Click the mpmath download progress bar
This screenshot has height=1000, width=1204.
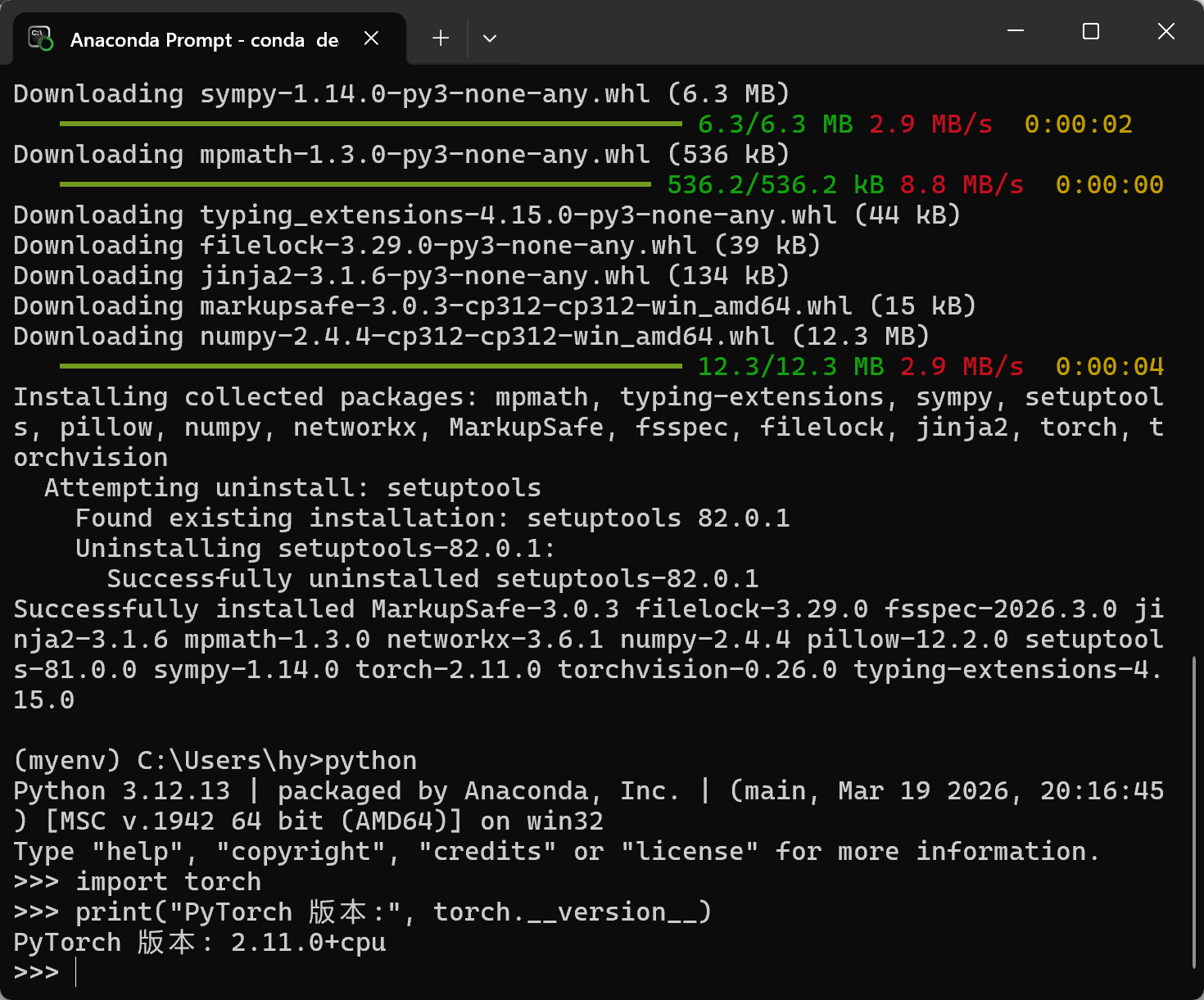355,184
